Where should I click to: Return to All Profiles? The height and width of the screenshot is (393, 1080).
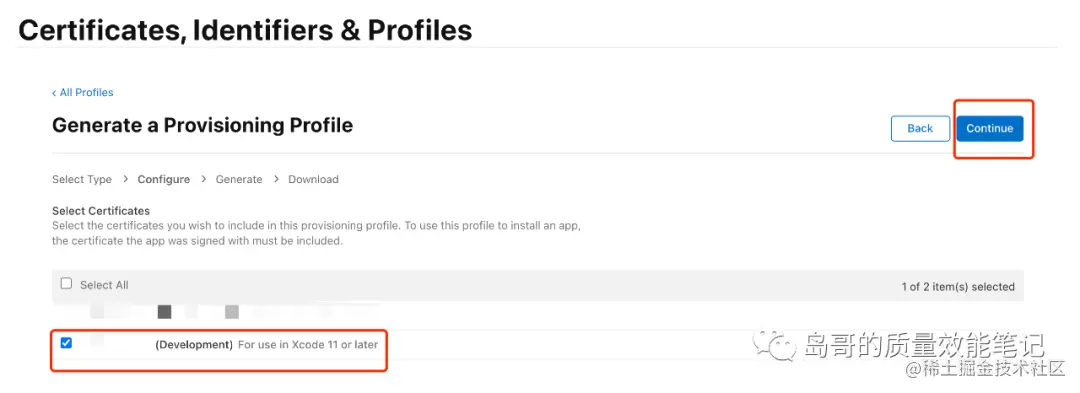coord(87,93)
